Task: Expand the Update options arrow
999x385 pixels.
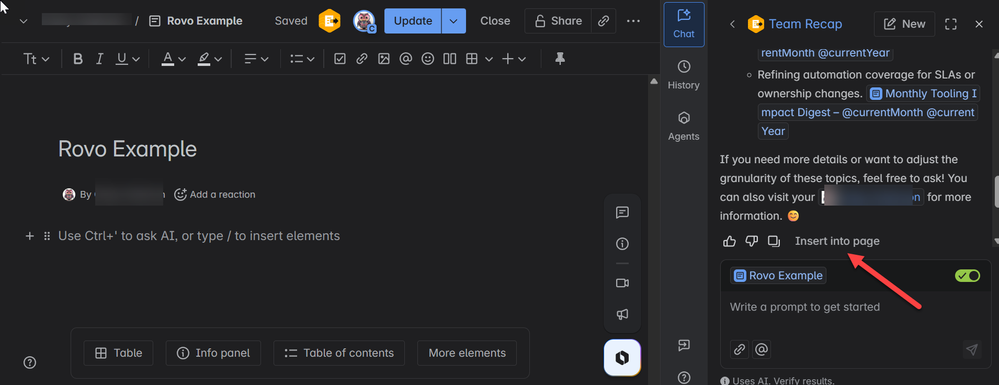Action: click(454, 21)
